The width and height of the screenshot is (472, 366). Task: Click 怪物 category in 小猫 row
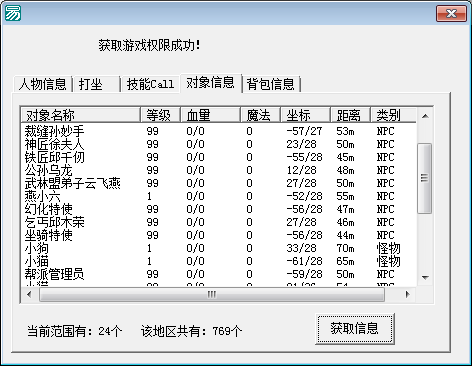pos(388,261)
